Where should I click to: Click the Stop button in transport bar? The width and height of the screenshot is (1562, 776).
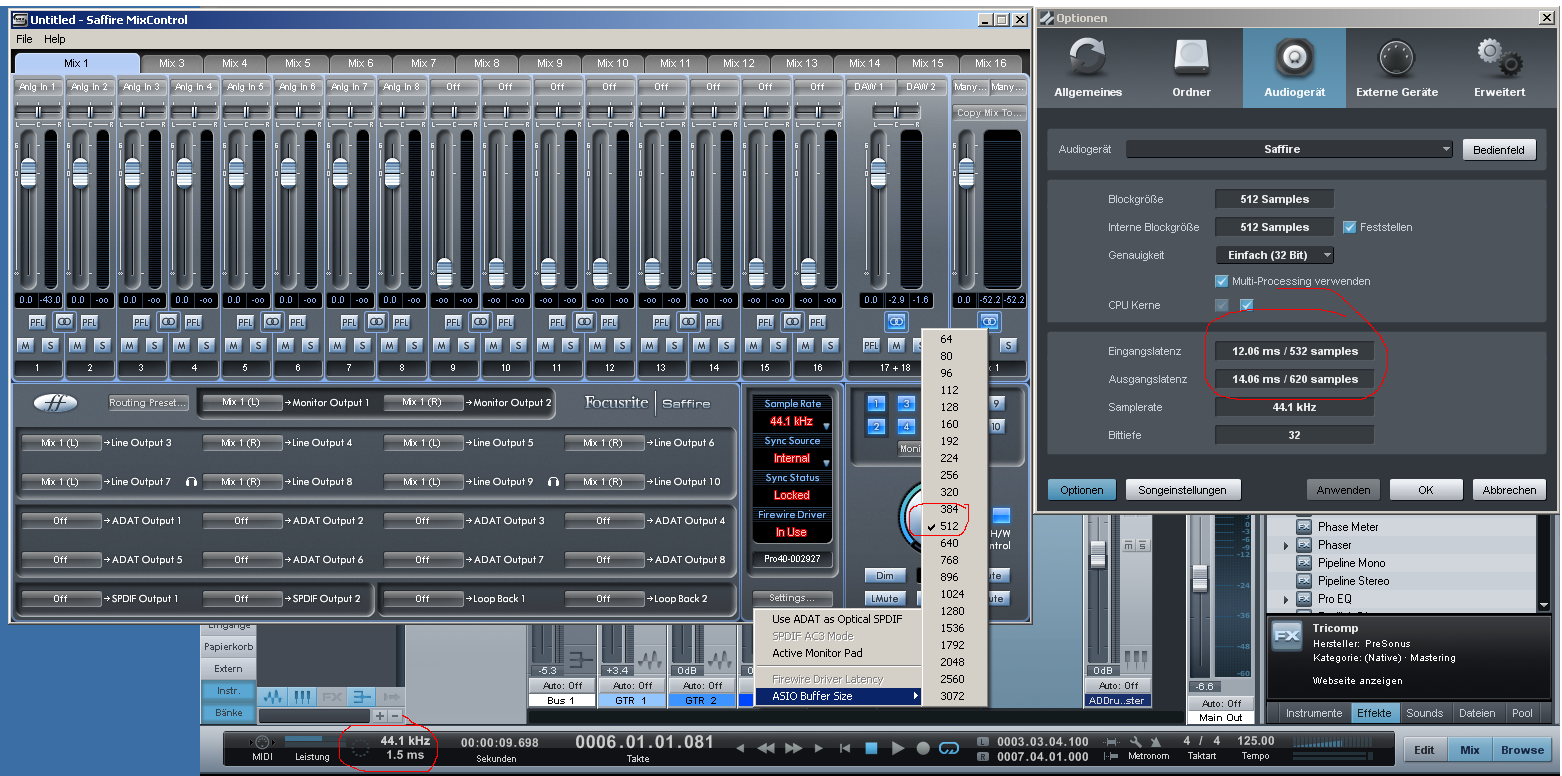(x=871, y=748)
